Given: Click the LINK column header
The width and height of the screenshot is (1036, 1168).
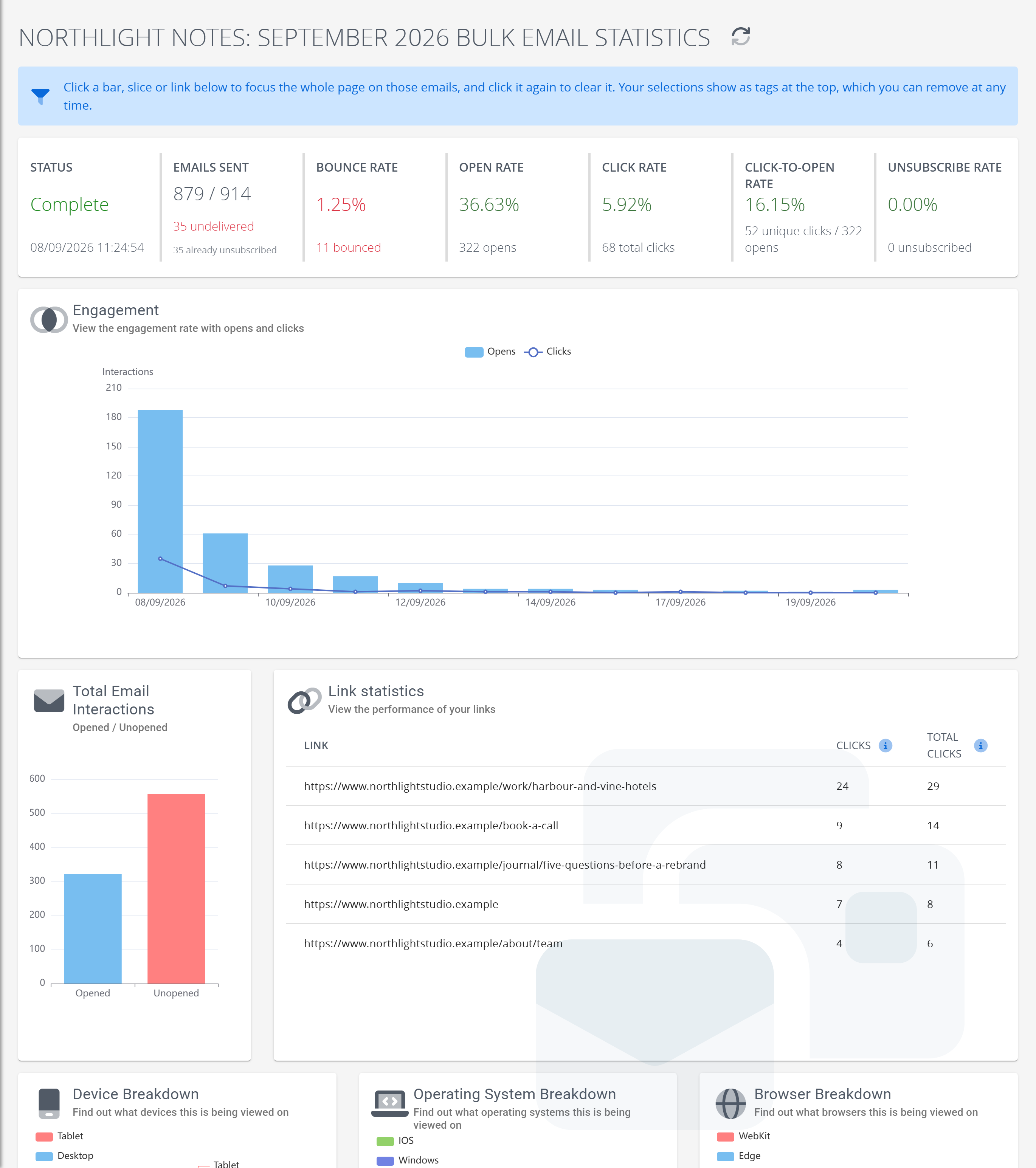Looking at the screenshot, I should tap(316, 745).
